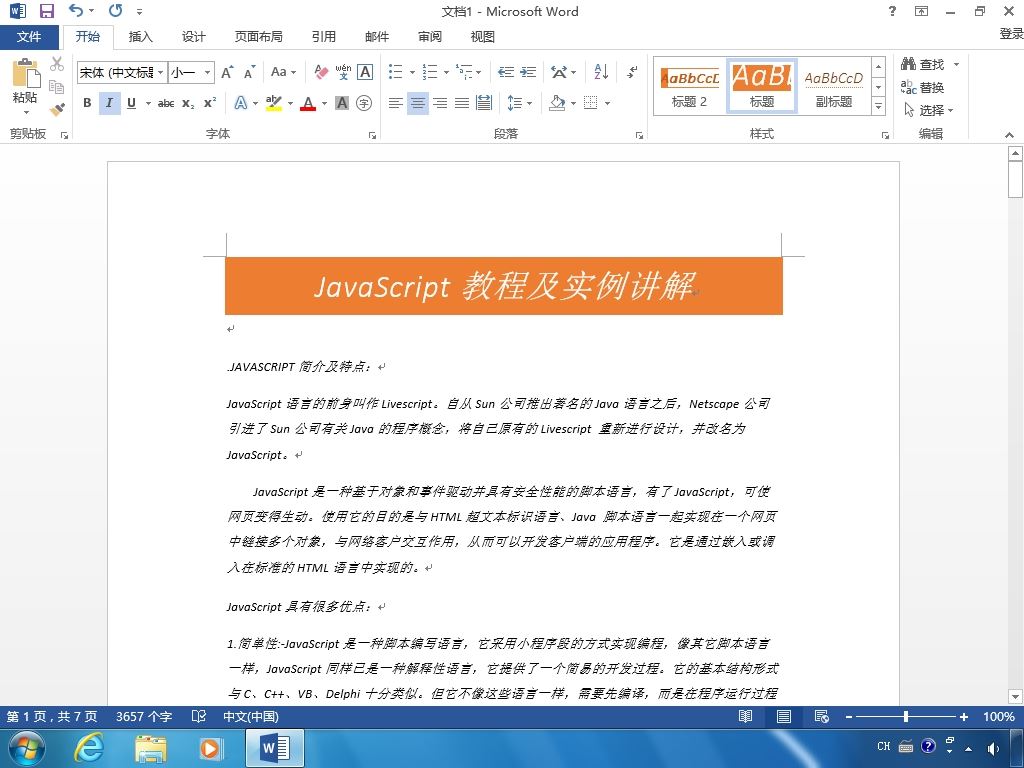
Task: Apply red font color
Action: pos(308,103)
